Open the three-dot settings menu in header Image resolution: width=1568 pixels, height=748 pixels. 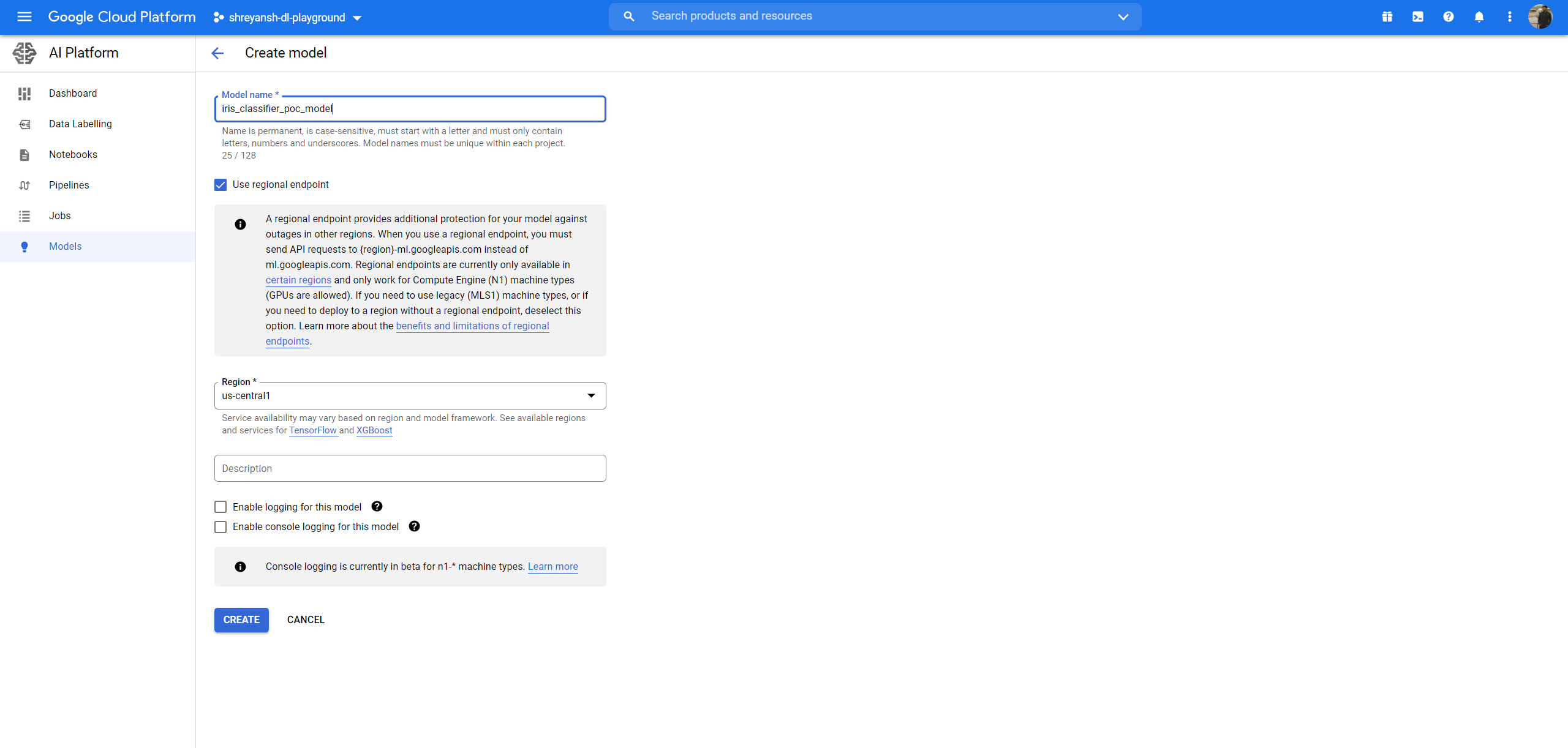(1509, 17)
